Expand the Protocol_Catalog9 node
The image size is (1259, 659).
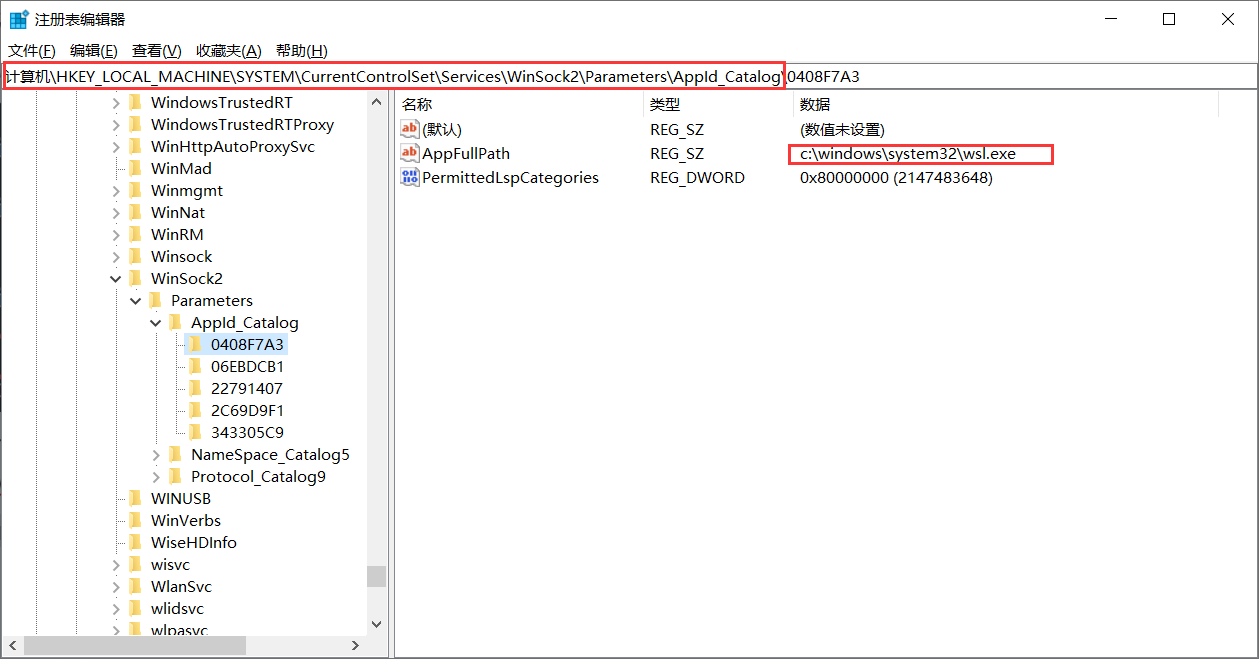coord(156,476)
